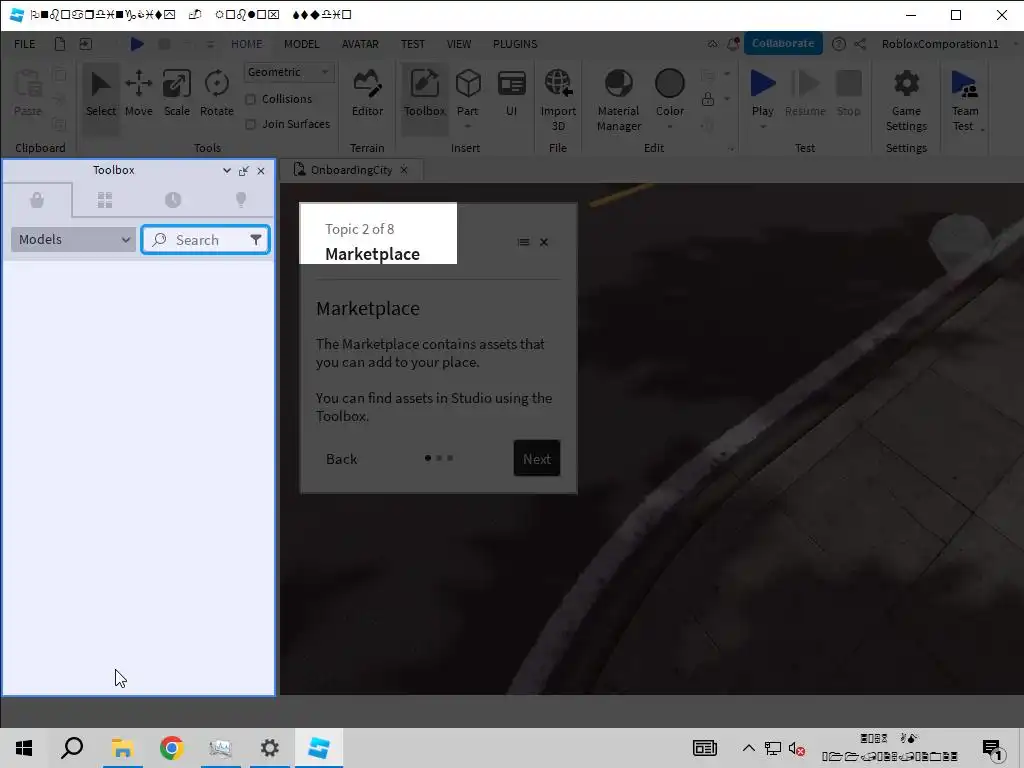
Task: Undock the Toolbox panel
Action: (x=244, y=170)
